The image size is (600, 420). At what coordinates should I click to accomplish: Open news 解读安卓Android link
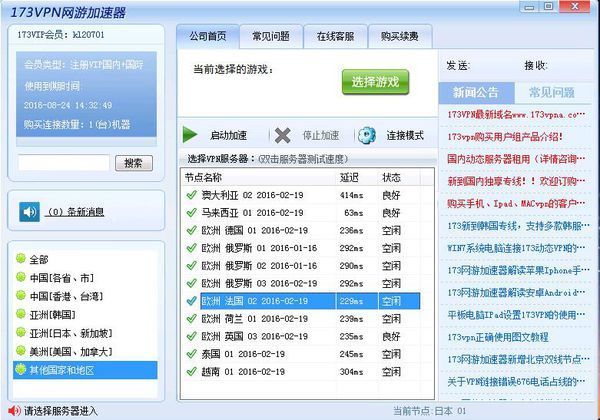click(x=516, y=293)
